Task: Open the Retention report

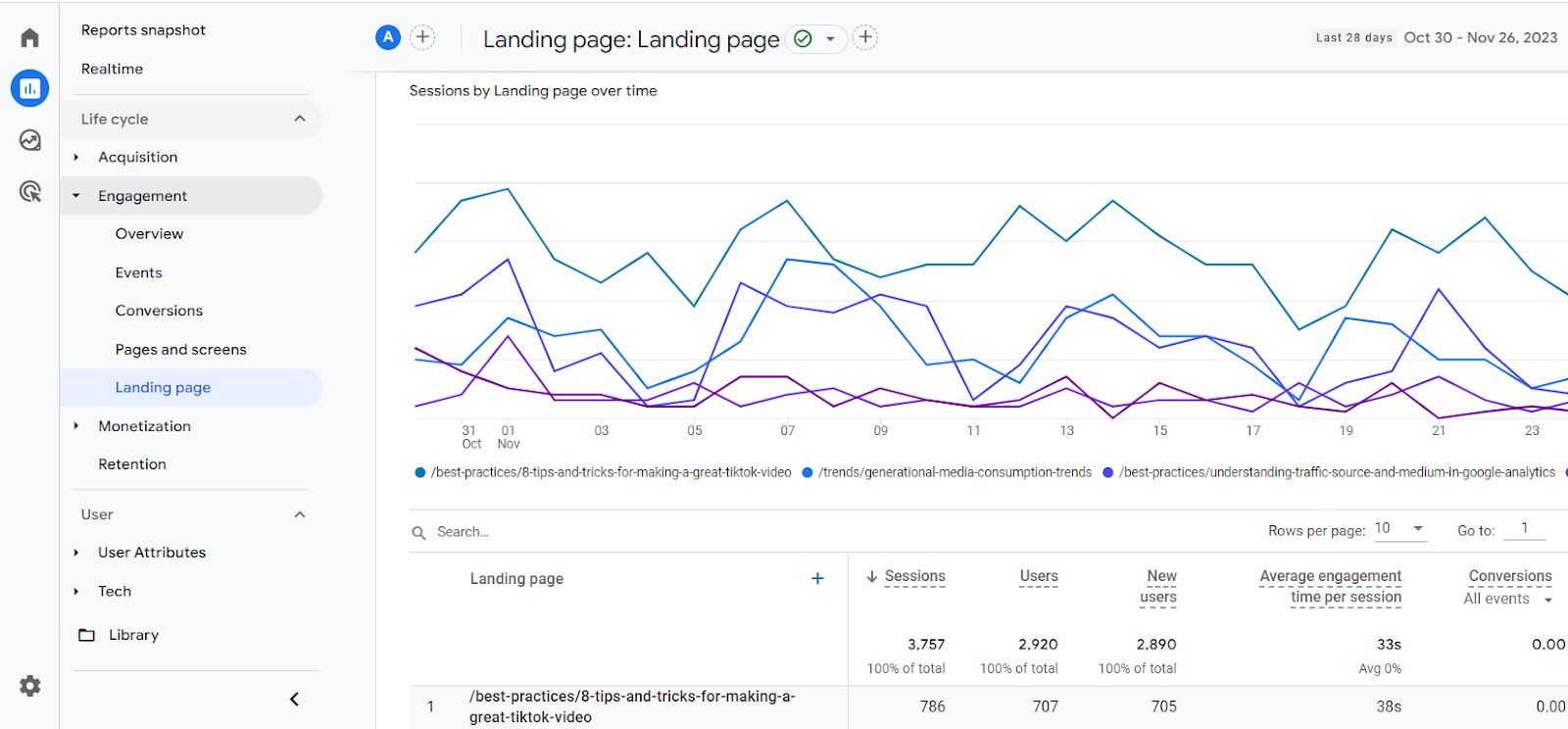Action: pos(132,464)
